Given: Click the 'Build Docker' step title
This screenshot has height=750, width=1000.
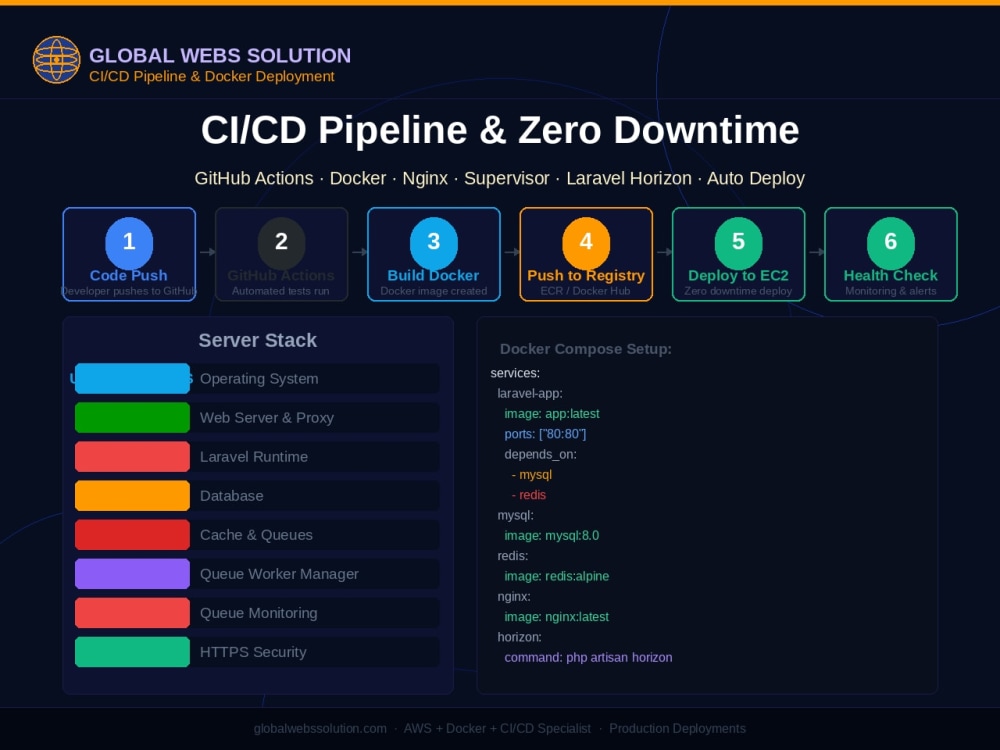Looking at the screenshot, I should (x=434, y=276).
